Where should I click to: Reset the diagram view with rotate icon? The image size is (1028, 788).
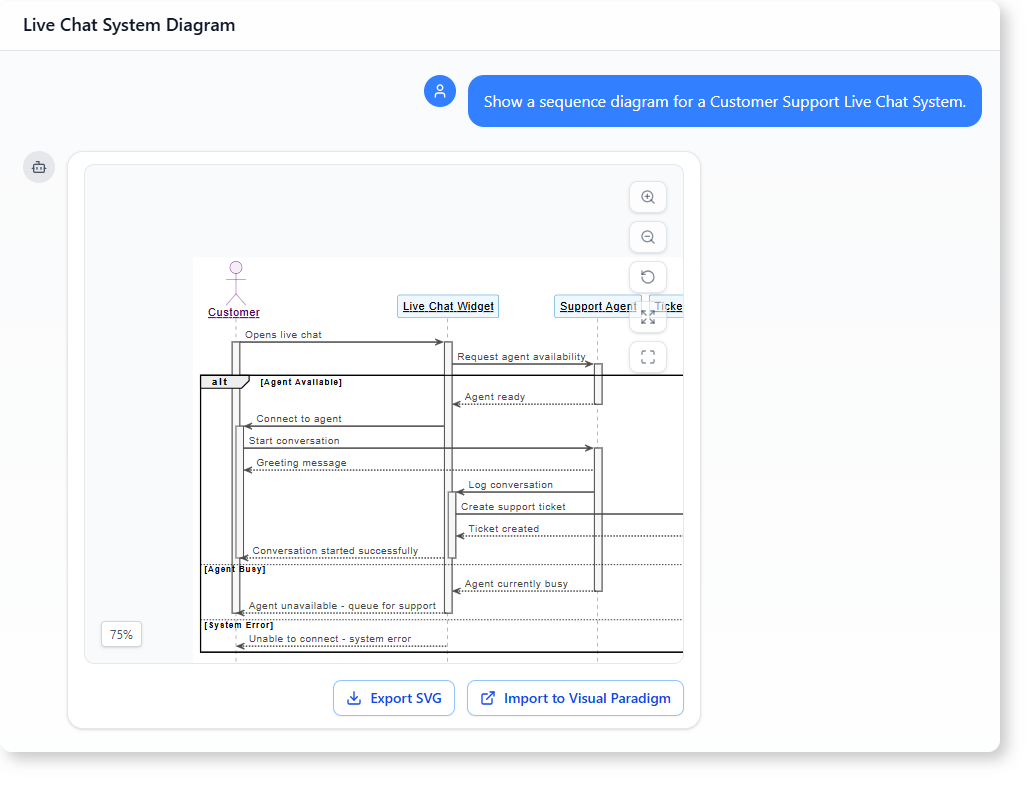point(647,277)
